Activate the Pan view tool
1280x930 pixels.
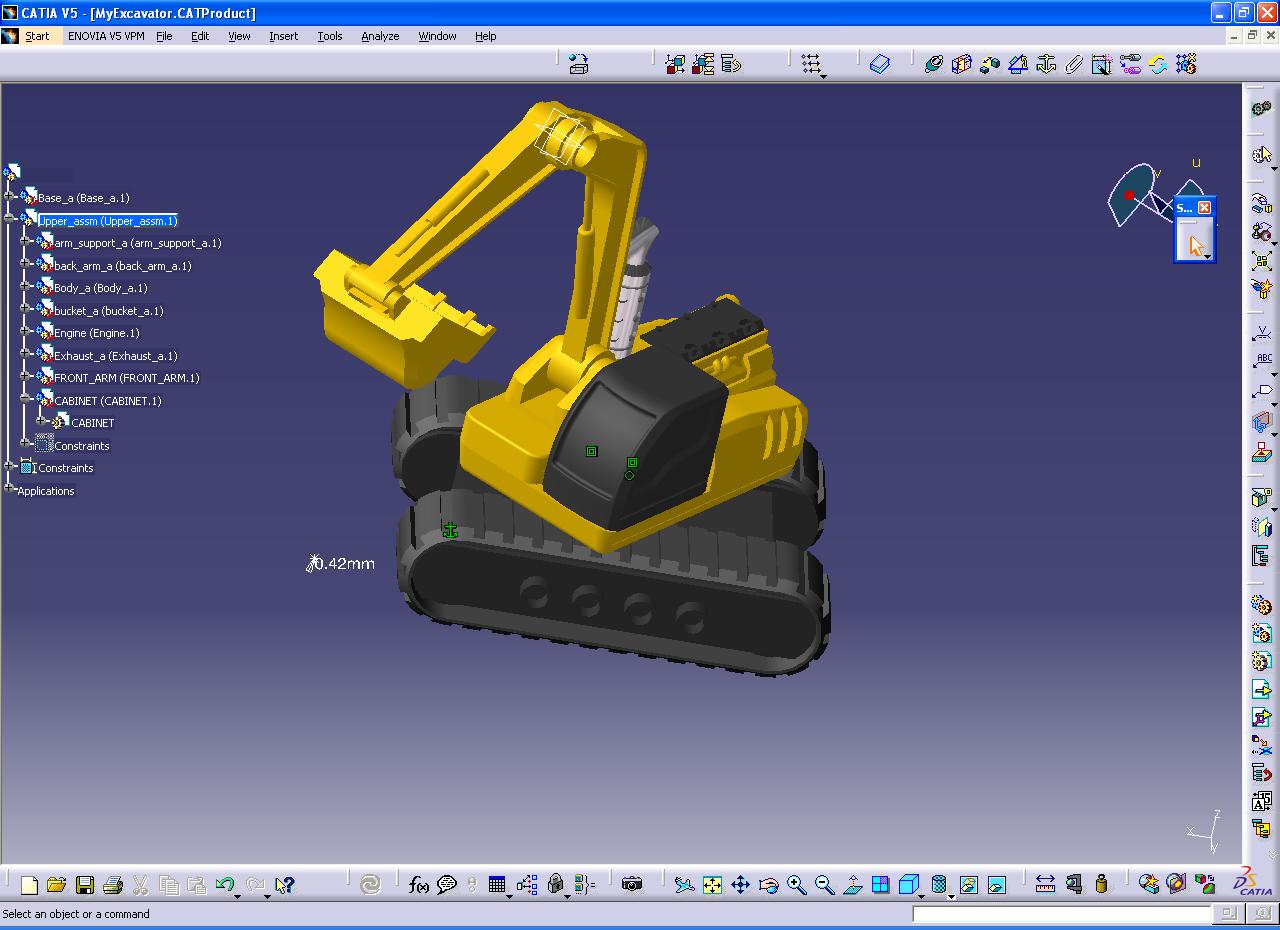pos(740,884)
